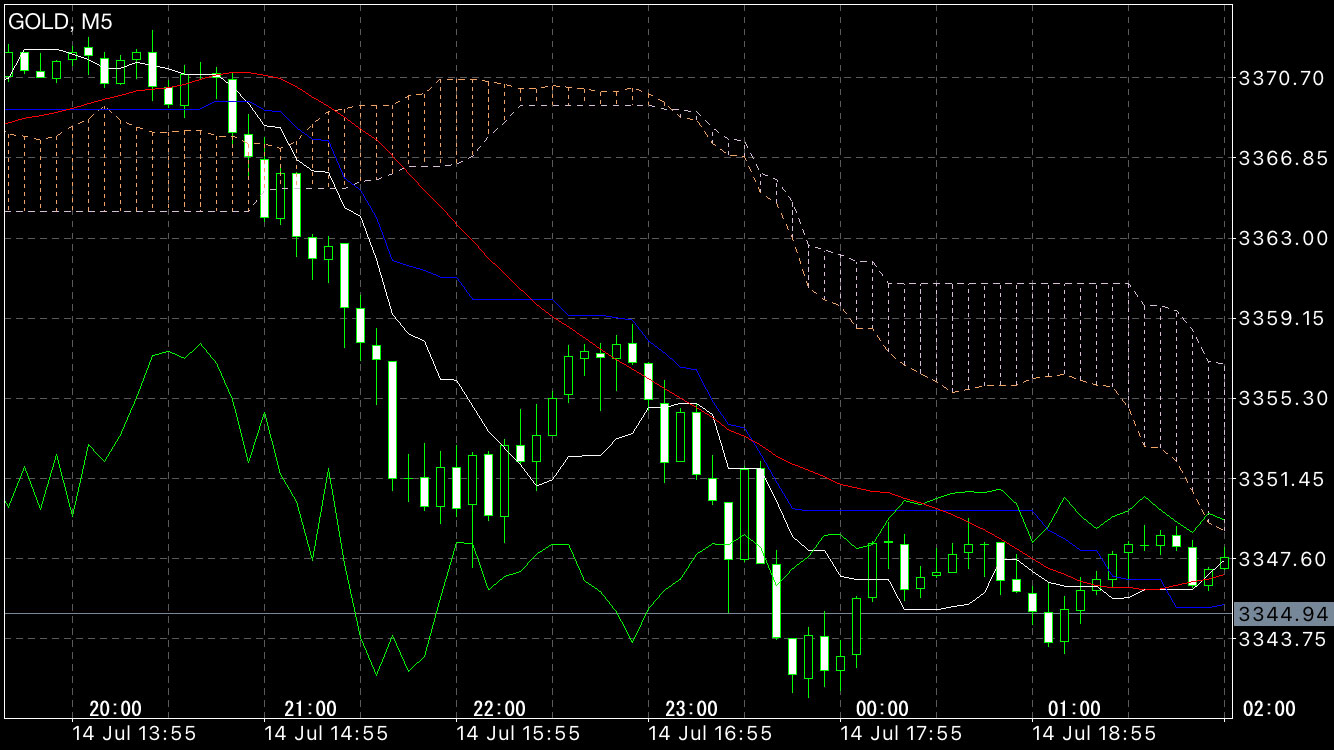Image resolution: width=1334 pixels, height=750 pixels.
Task: Click the 14 Jul 18:55 date label
Action: [1094, 734]
